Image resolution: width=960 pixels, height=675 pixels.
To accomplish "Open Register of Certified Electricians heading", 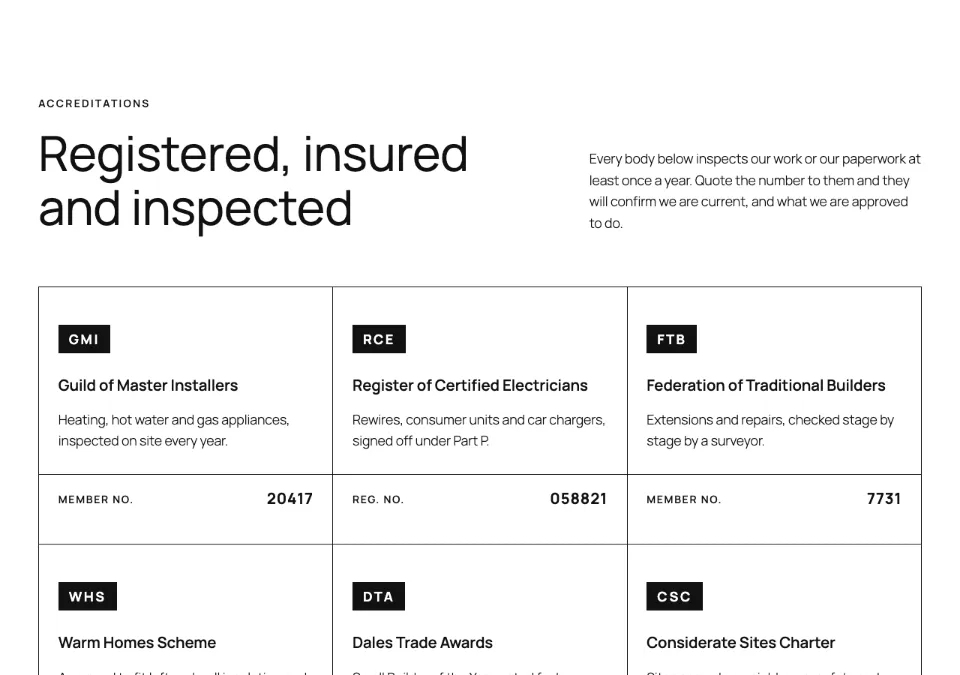I will point(470,385).
